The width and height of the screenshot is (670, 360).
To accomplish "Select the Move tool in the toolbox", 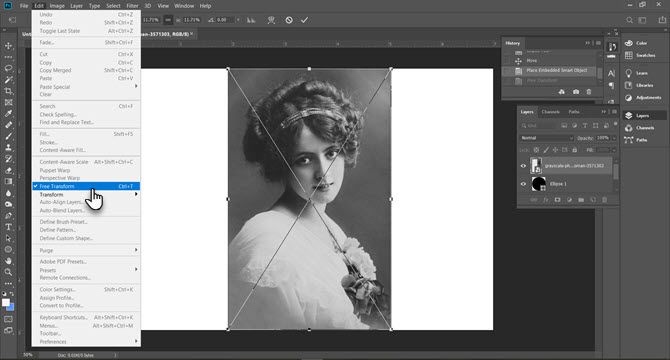I will (8, 46).
